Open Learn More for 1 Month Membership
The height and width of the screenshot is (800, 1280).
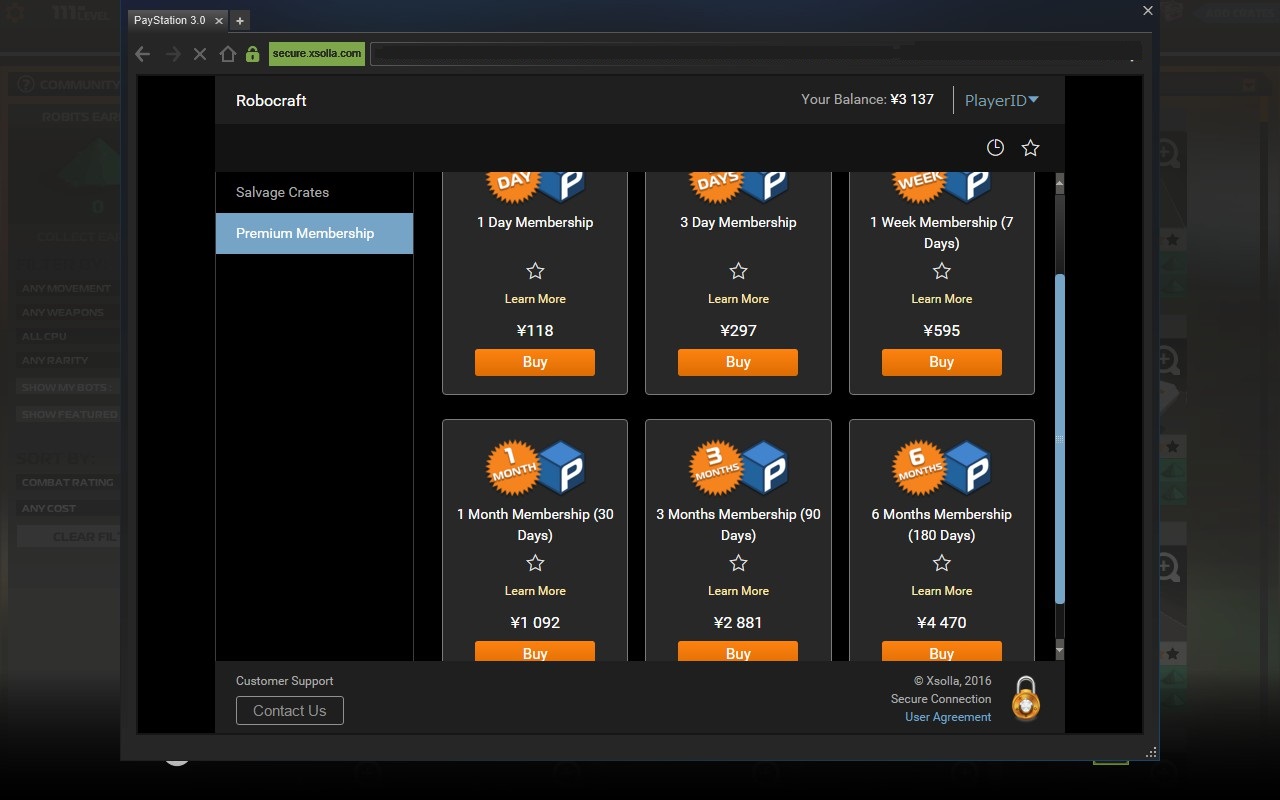(535, 591)
